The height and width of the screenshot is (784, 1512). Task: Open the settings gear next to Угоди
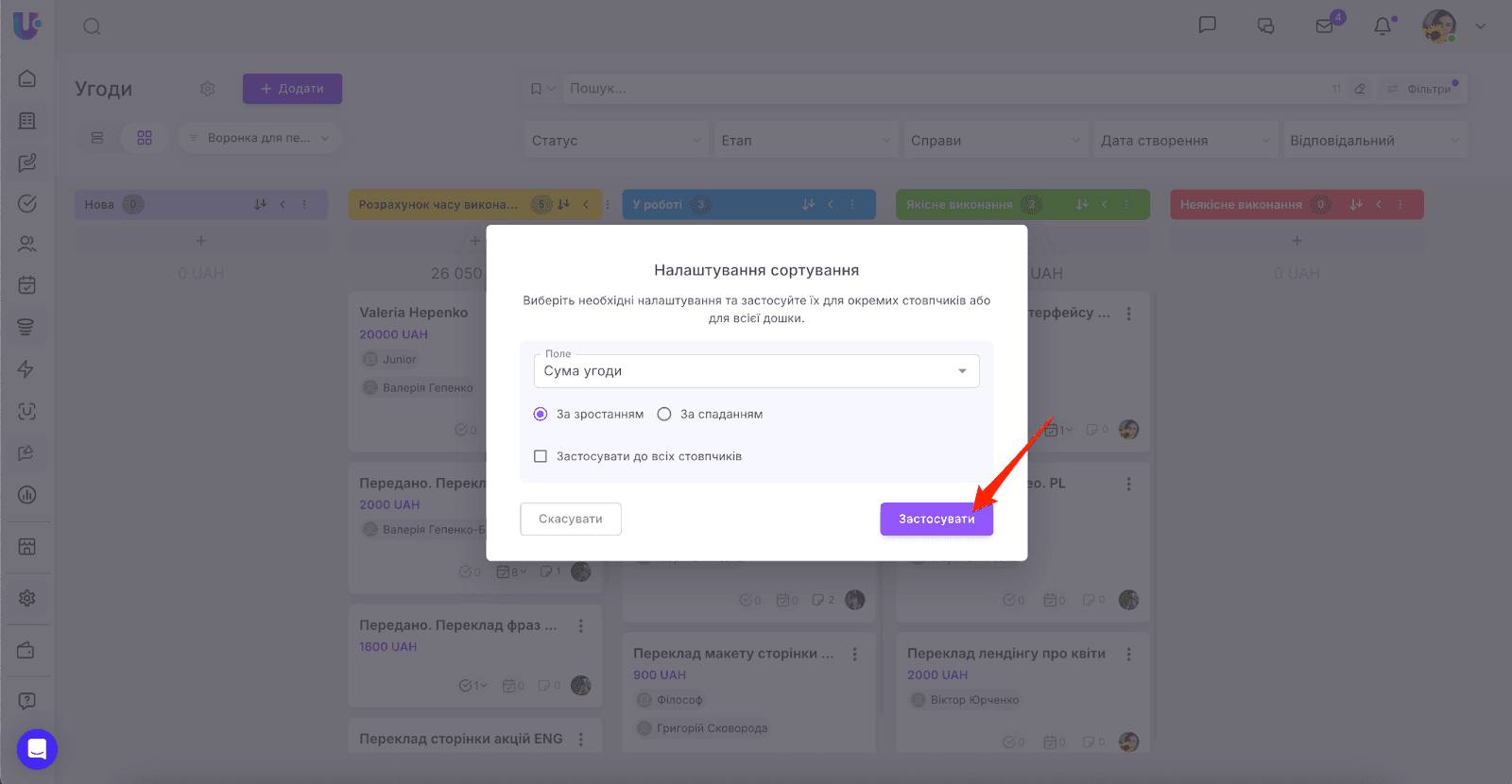[x=208, y=89]
